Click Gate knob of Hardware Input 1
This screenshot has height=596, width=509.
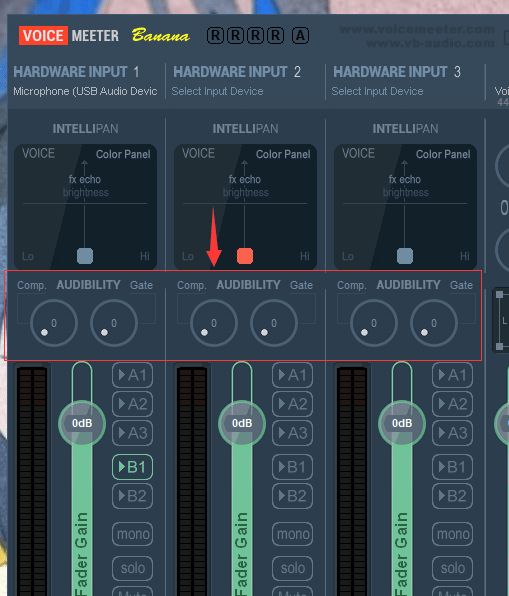click(114, 323)
